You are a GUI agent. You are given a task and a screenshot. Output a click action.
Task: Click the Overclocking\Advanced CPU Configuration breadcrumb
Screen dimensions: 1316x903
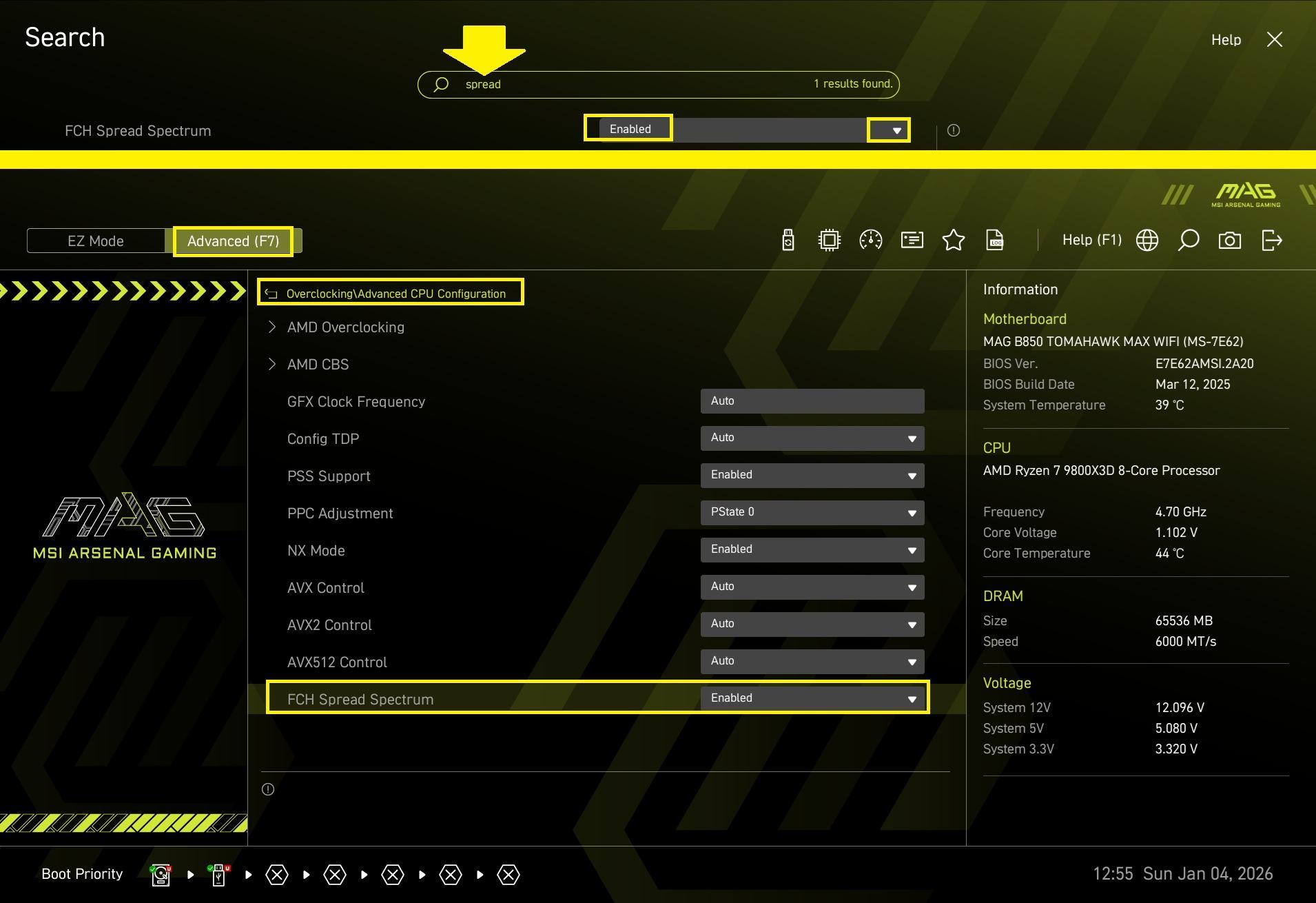pyautogui.click(x=396, y=294)
